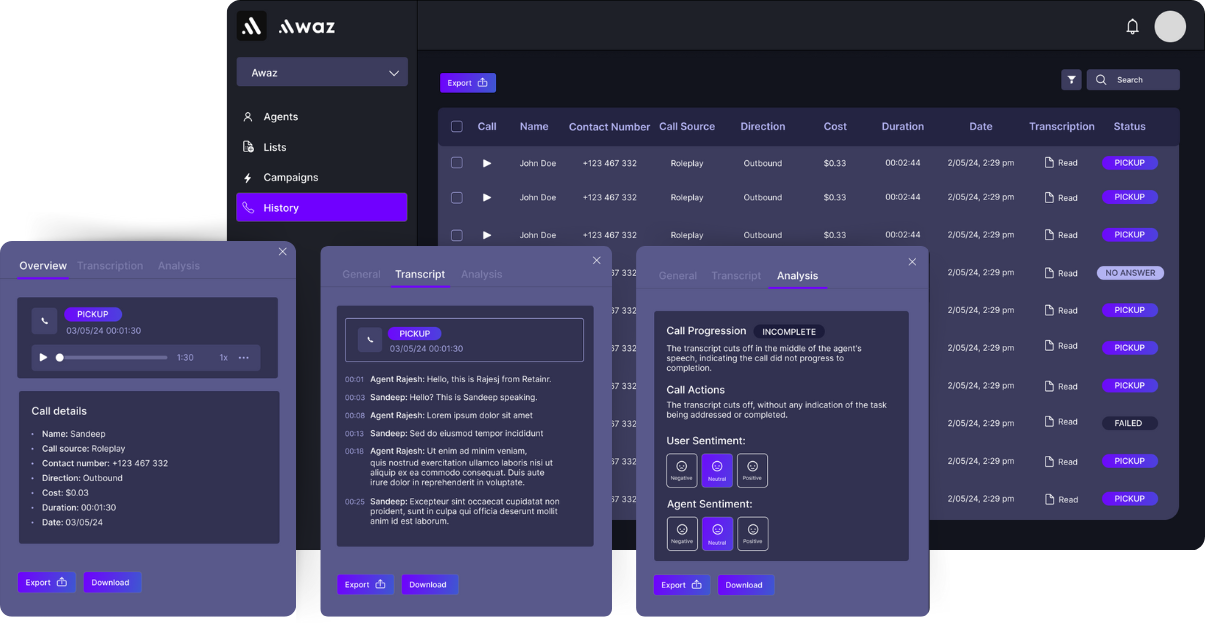Open Campaigns in the sidebar

[x=290, y=178]
